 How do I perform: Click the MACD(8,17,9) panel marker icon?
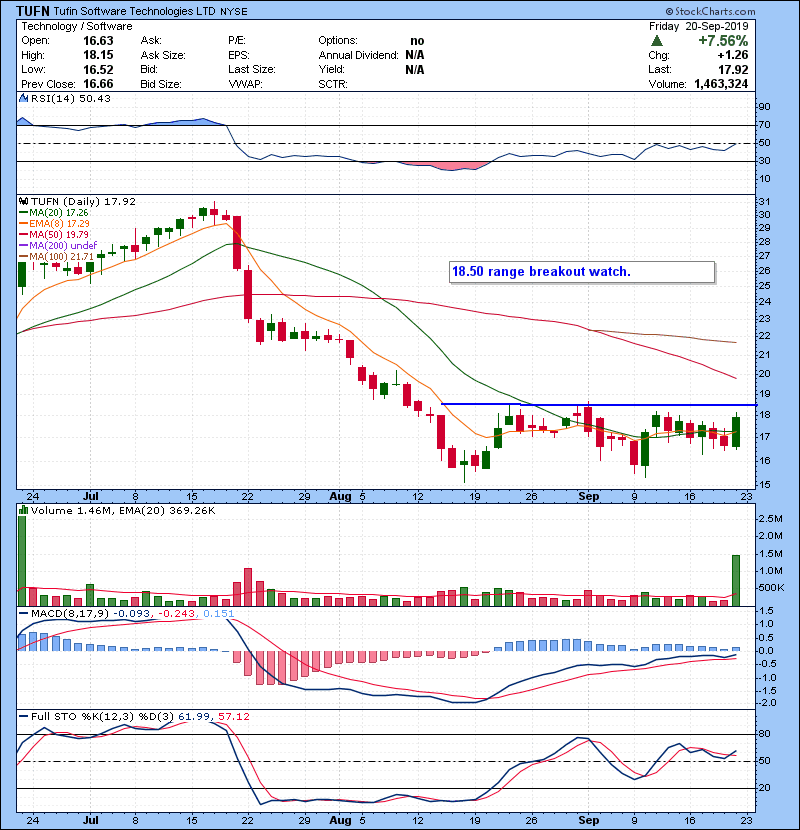click(x=21, y=613)
